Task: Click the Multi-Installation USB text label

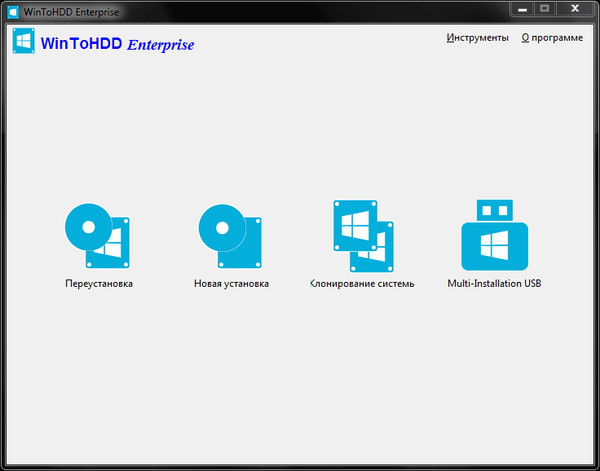Action: (494, 284)
